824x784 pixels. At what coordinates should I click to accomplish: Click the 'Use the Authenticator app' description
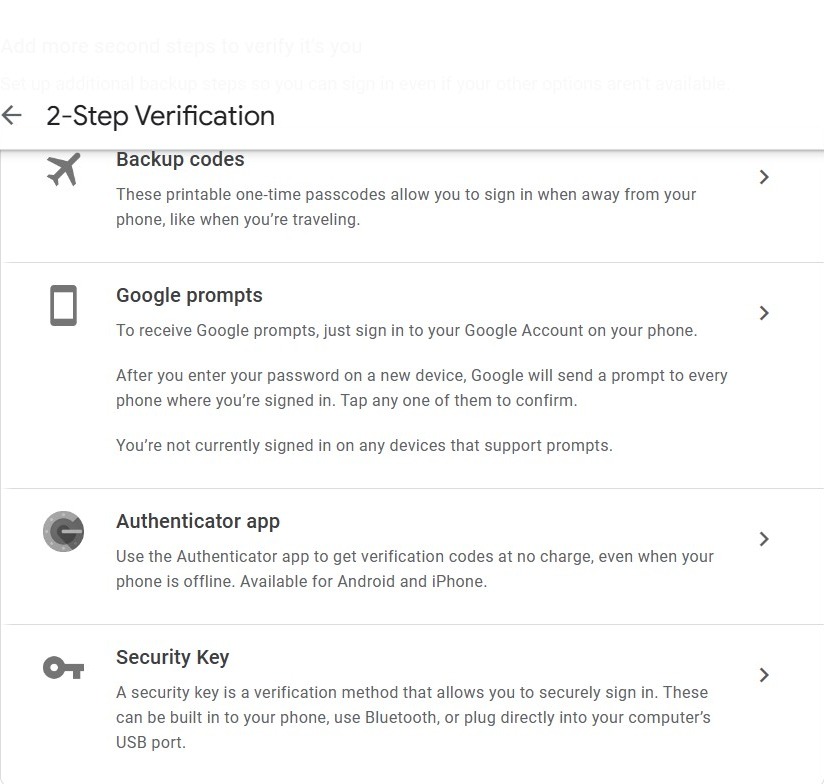414,569
